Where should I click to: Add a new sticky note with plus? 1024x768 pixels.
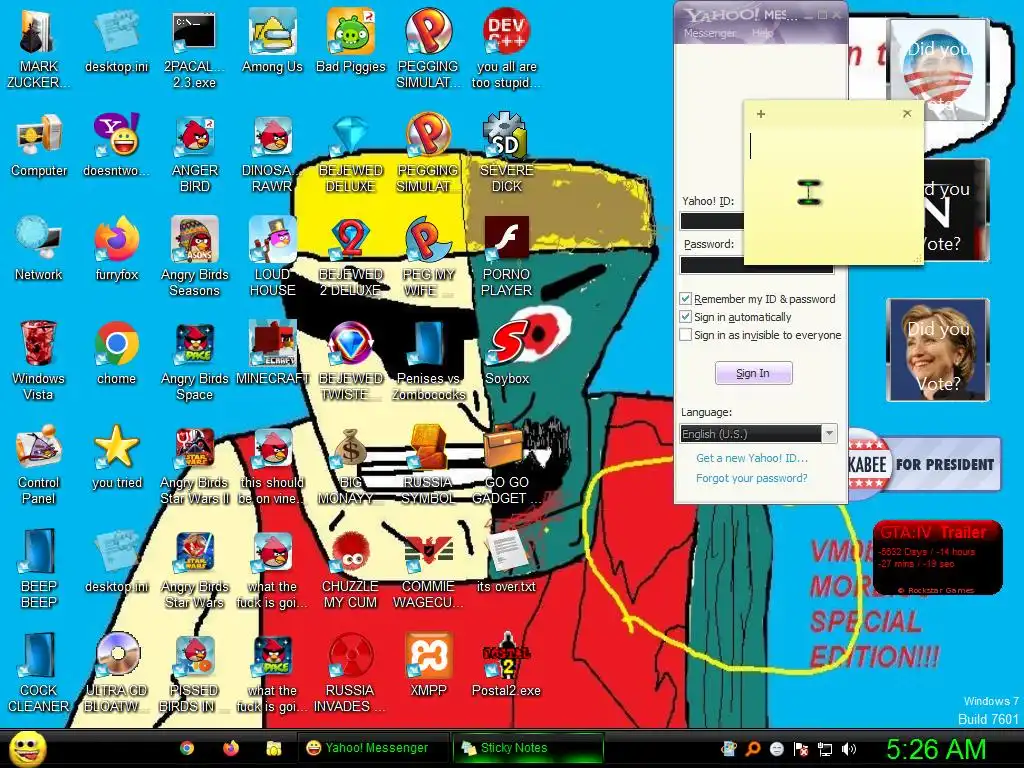(761, 114)
